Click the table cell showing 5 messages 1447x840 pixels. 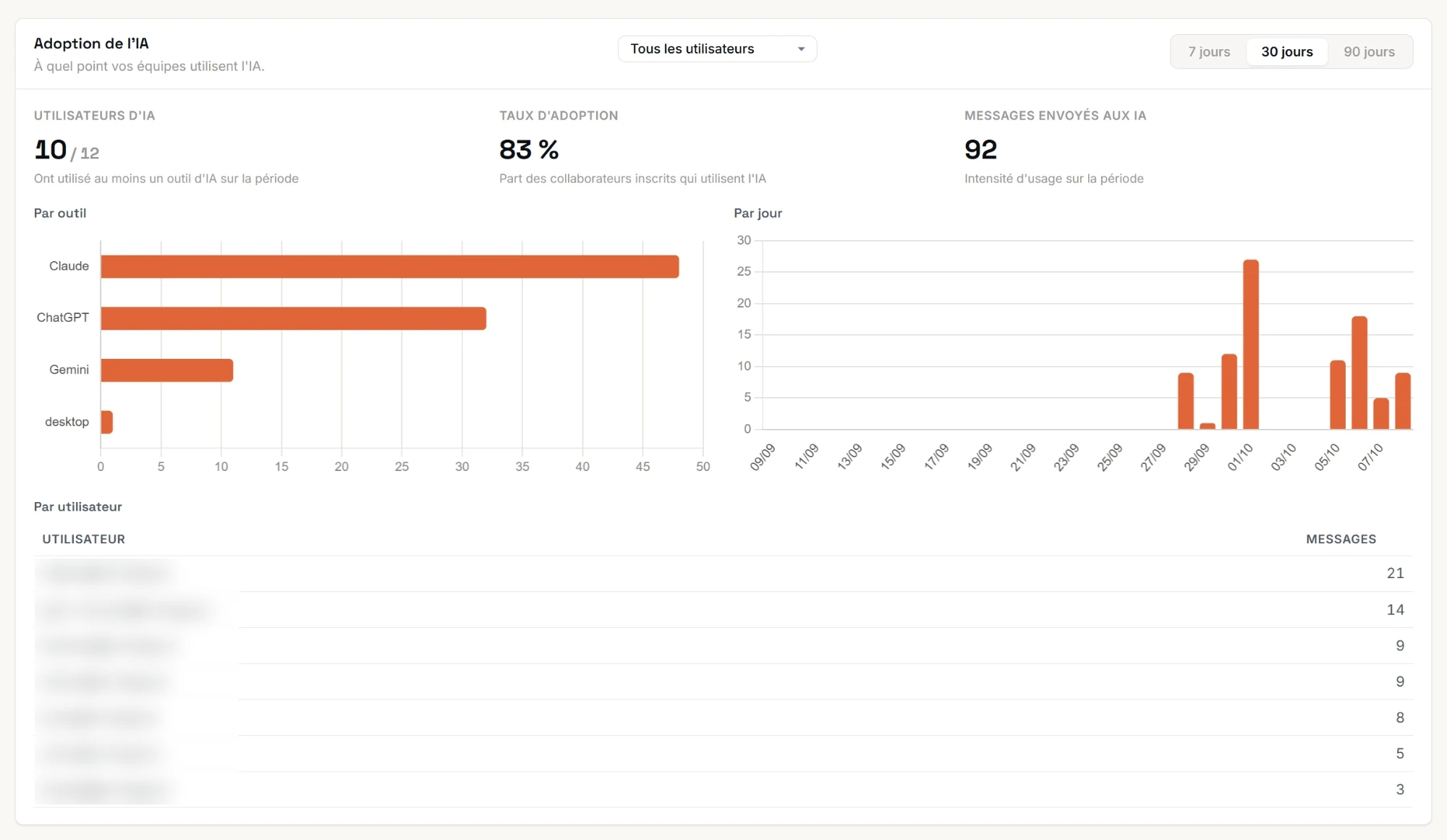coord(1400,754)
